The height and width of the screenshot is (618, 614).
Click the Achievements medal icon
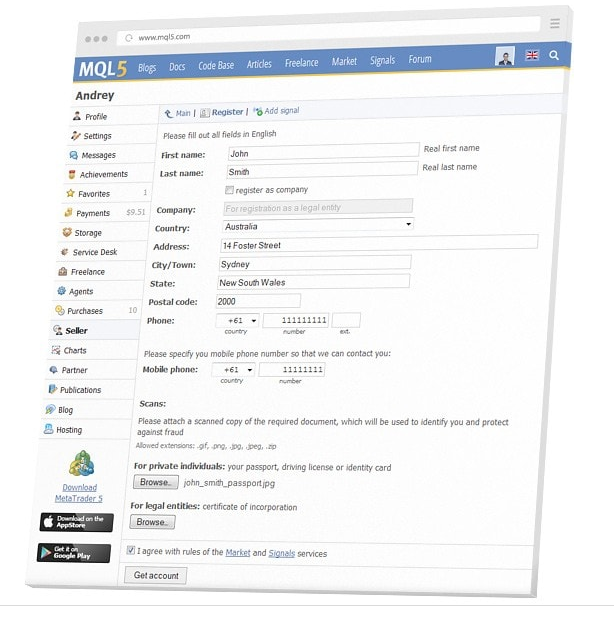click(x=72, y=174)
